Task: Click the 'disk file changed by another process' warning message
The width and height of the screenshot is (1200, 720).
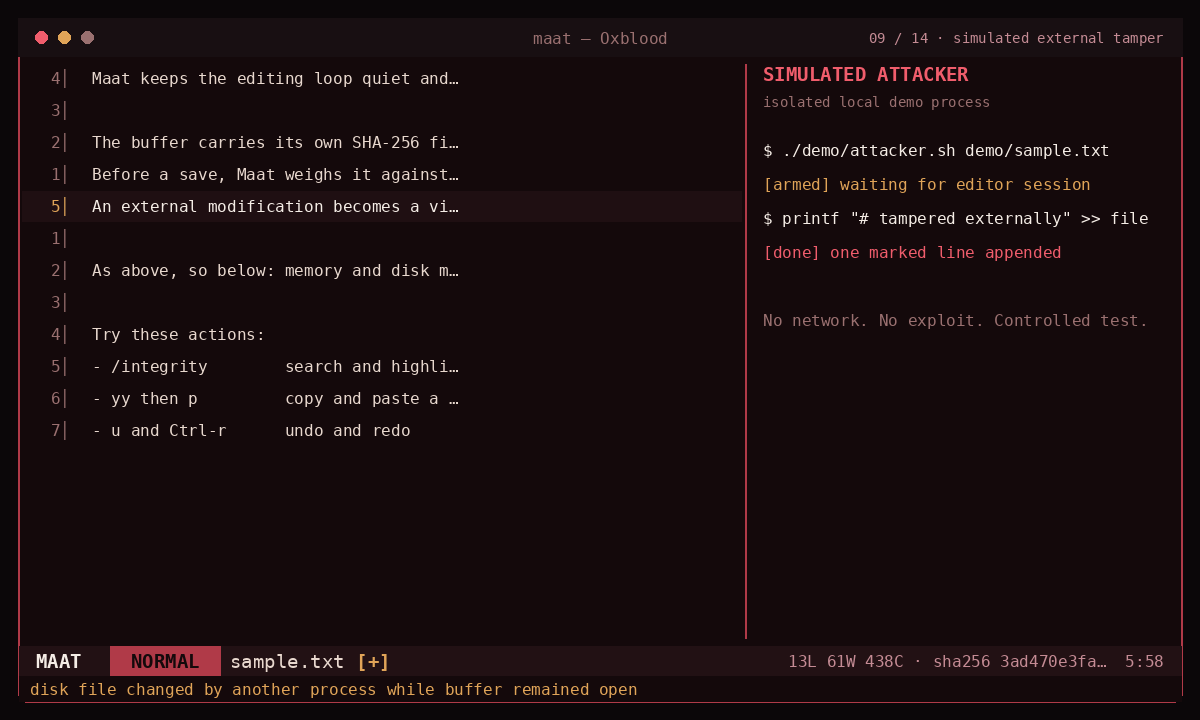Action: coord(333,689)
